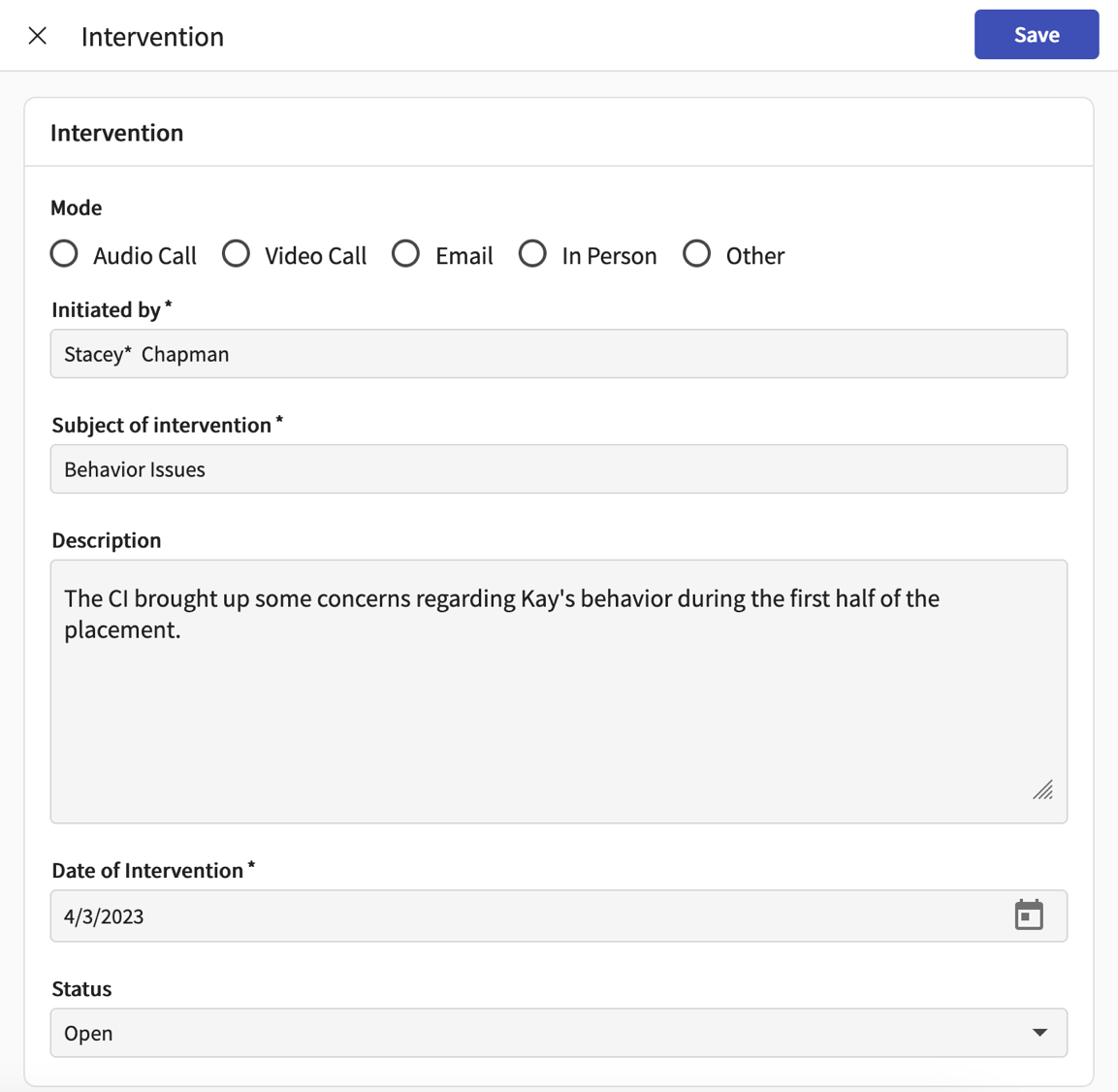Click the Status dropdown caret arrow

tap(1040, 1033)
